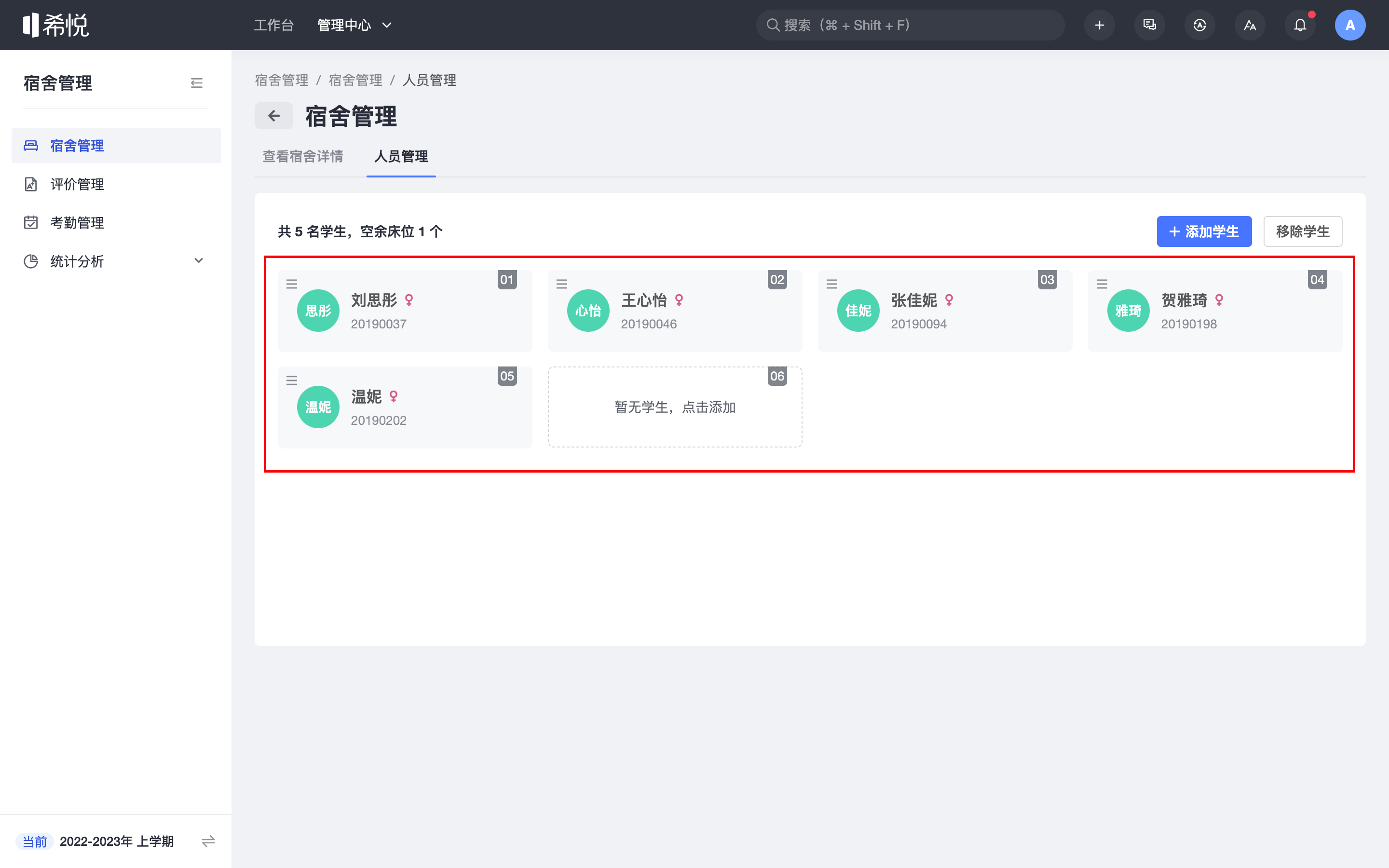Click student ID 20190198
The height and width of the screenshot is (868, 1389).
1189,324
